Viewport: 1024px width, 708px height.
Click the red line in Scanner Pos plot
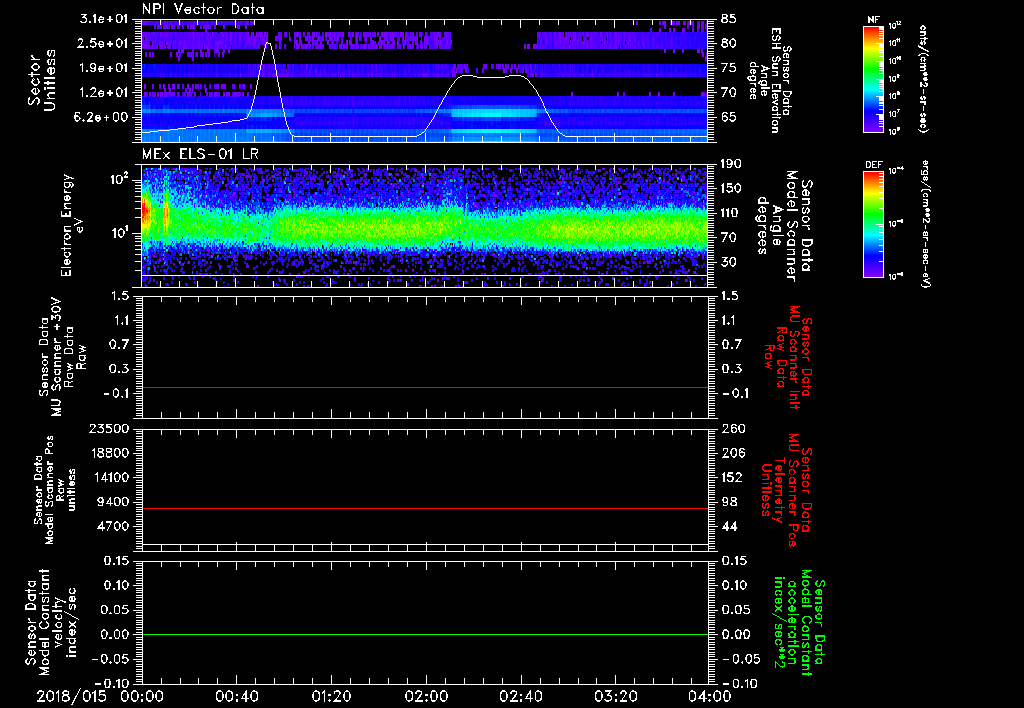click(425, 508)
